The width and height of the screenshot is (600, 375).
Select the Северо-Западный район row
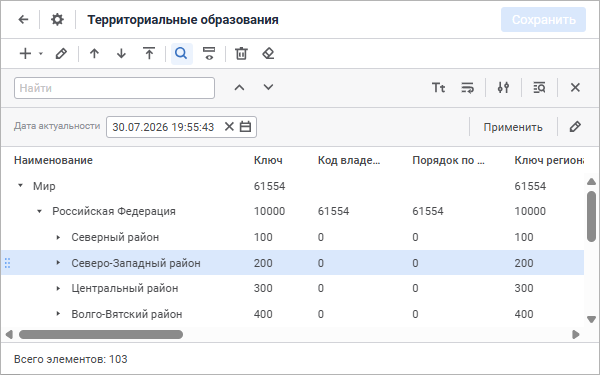[293, 263]
